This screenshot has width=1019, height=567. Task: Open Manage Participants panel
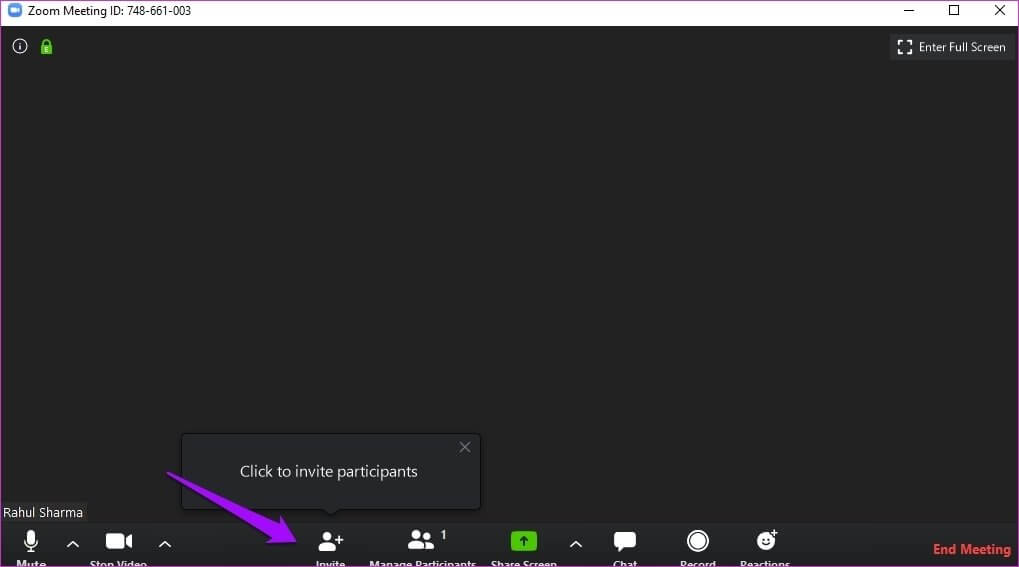tap(422, 546)
